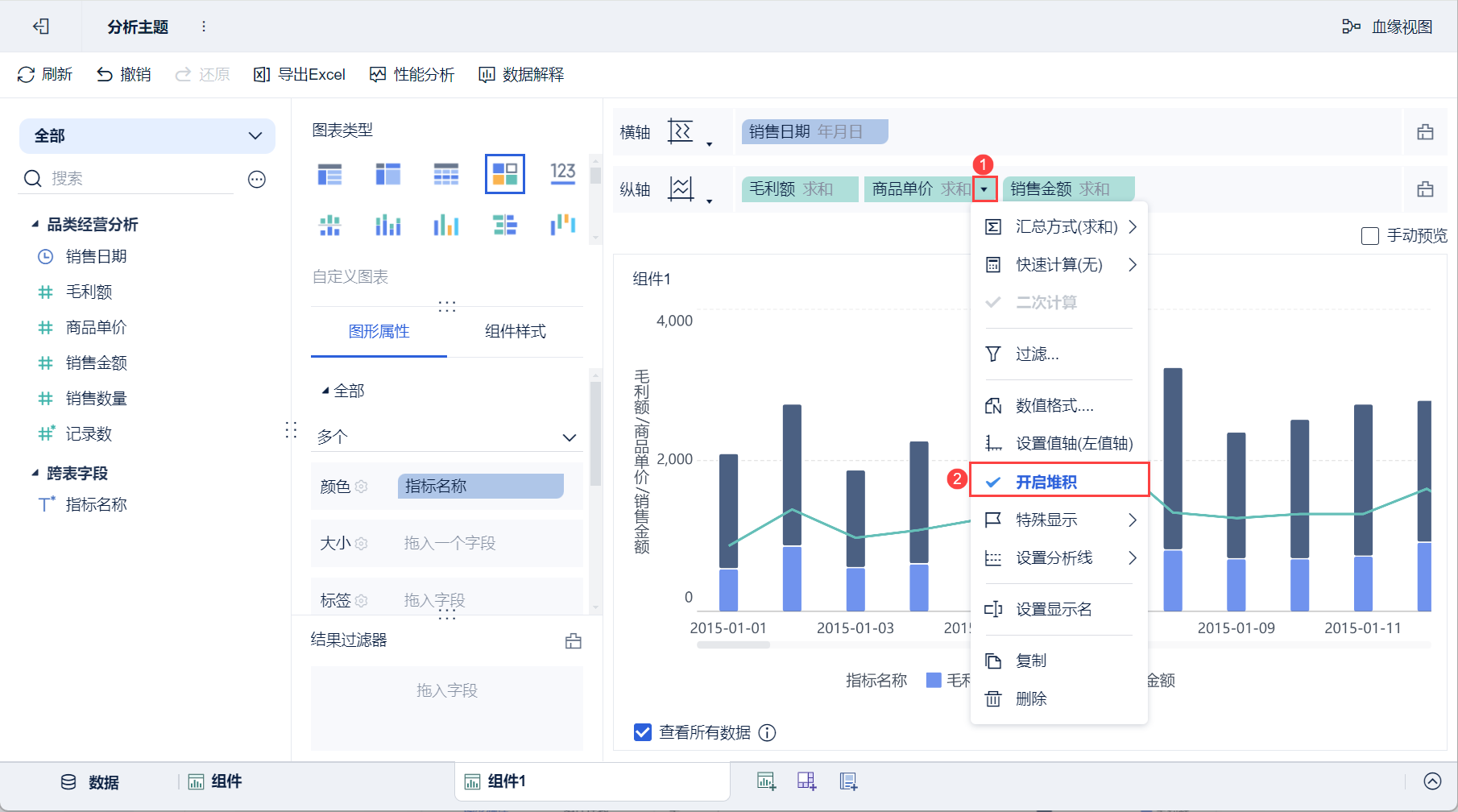Choose 过滤... from the field menu

pos(1059,354)
